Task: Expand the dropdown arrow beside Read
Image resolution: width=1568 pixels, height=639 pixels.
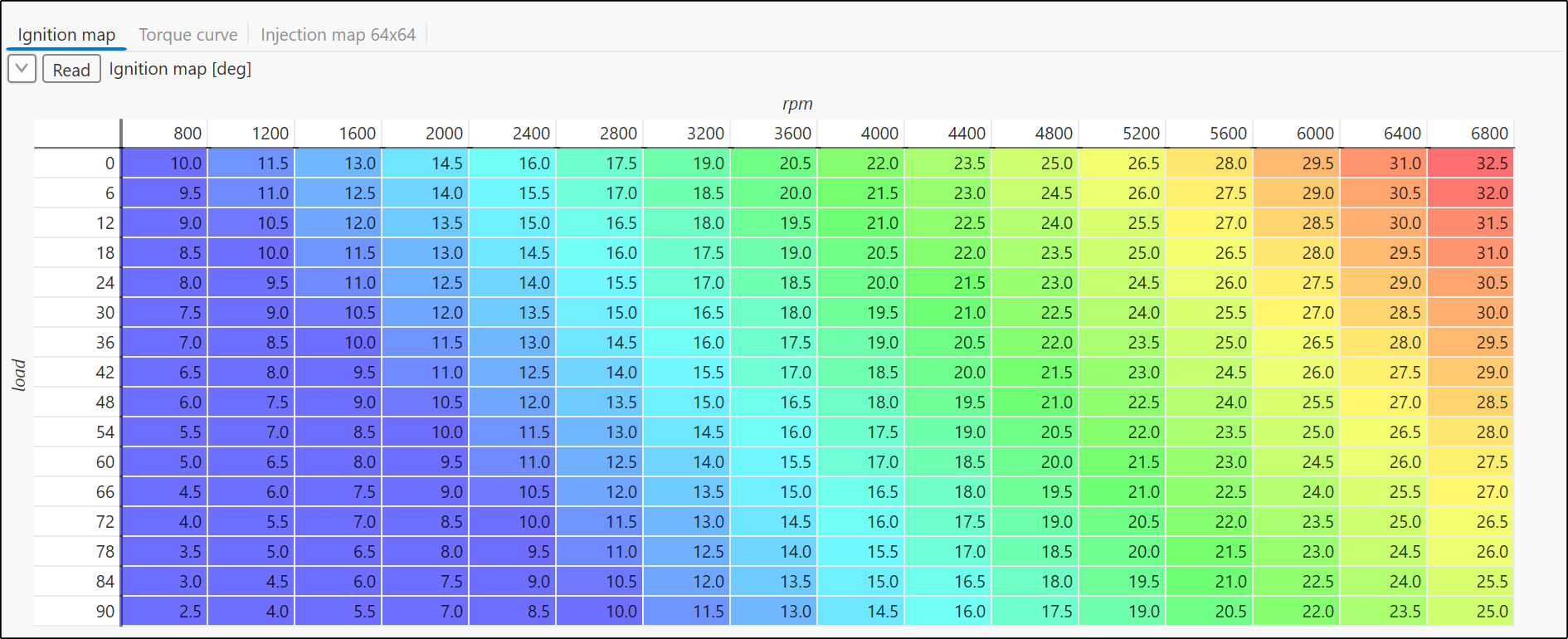Action: point(22,69)
